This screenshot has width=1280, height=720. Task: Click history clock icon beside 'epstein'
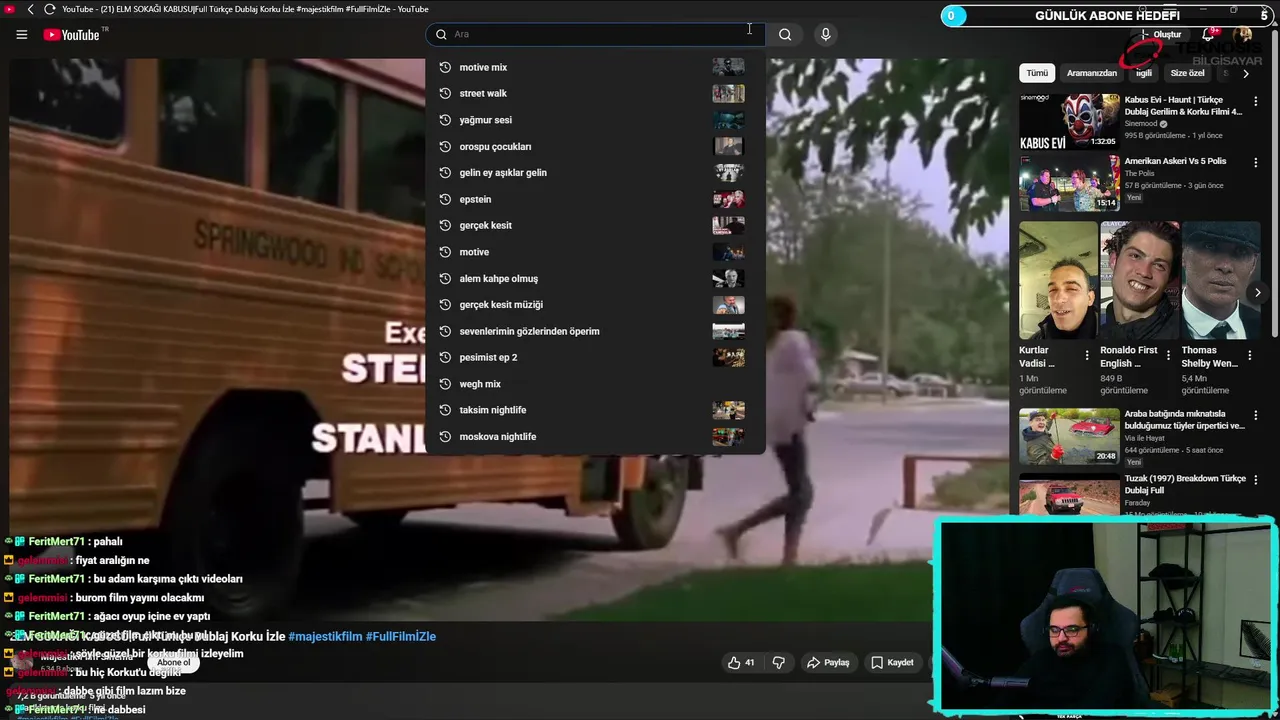[445, 199]
